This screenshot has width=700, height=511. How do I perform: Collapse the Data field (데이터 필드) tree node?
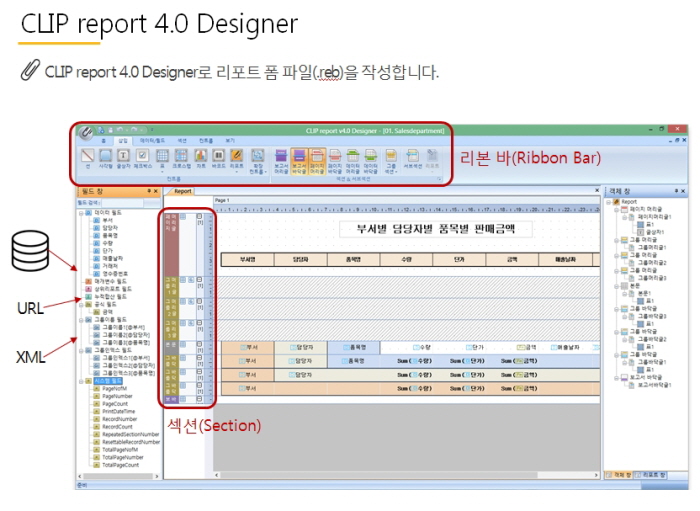(x=81, y=213)
